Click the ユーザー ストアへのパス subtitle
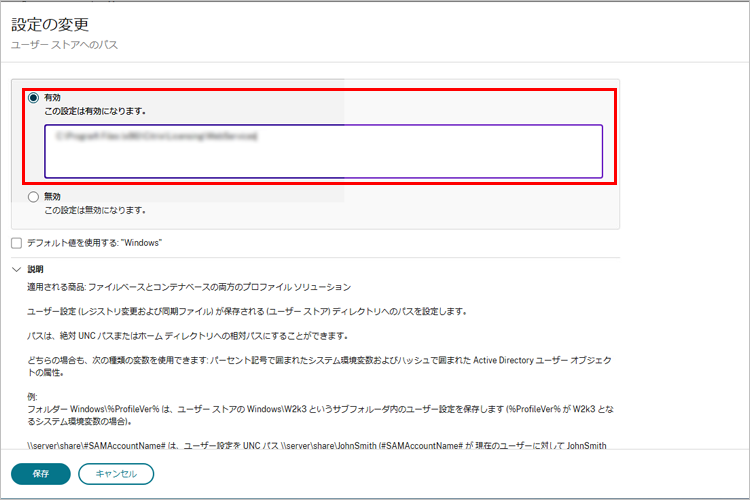Image resolution: width=750 pixels, height=500 pixels. pyautogui.click(x=65, y=46)
